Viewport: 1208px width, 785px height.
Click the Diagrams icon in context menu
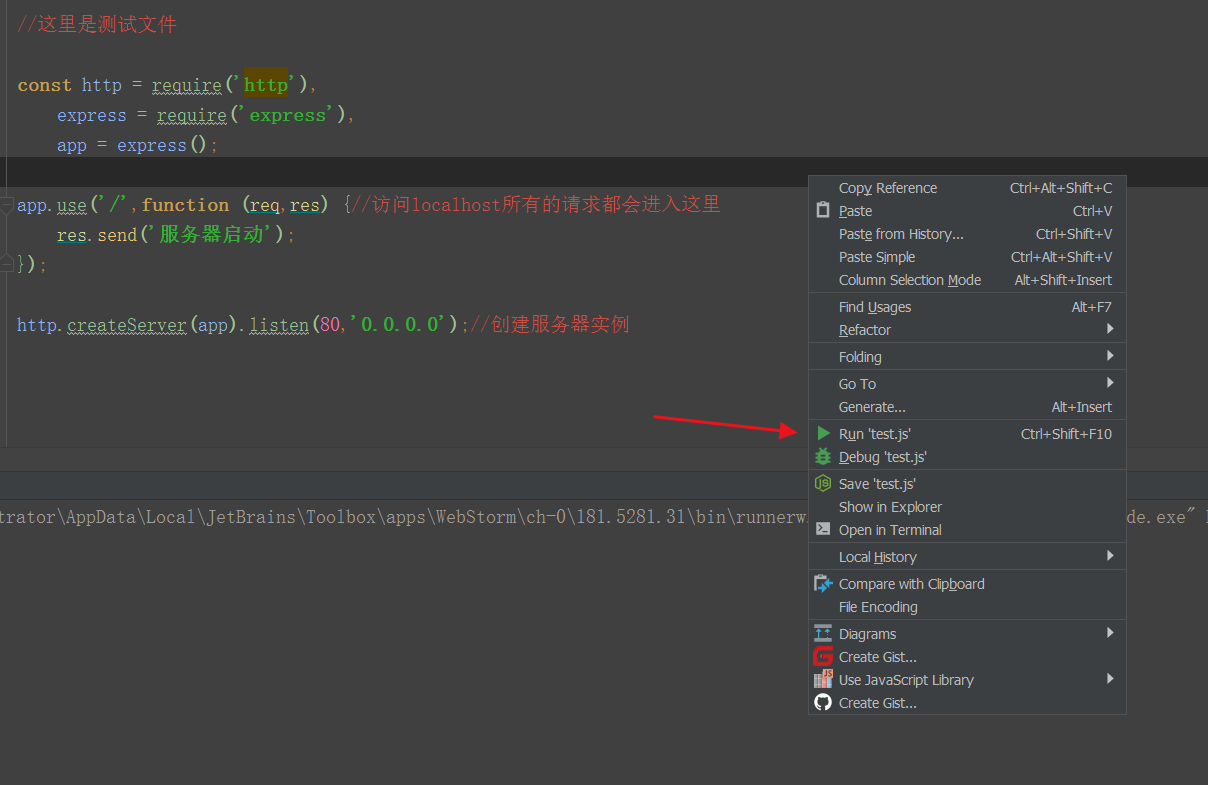823,634
